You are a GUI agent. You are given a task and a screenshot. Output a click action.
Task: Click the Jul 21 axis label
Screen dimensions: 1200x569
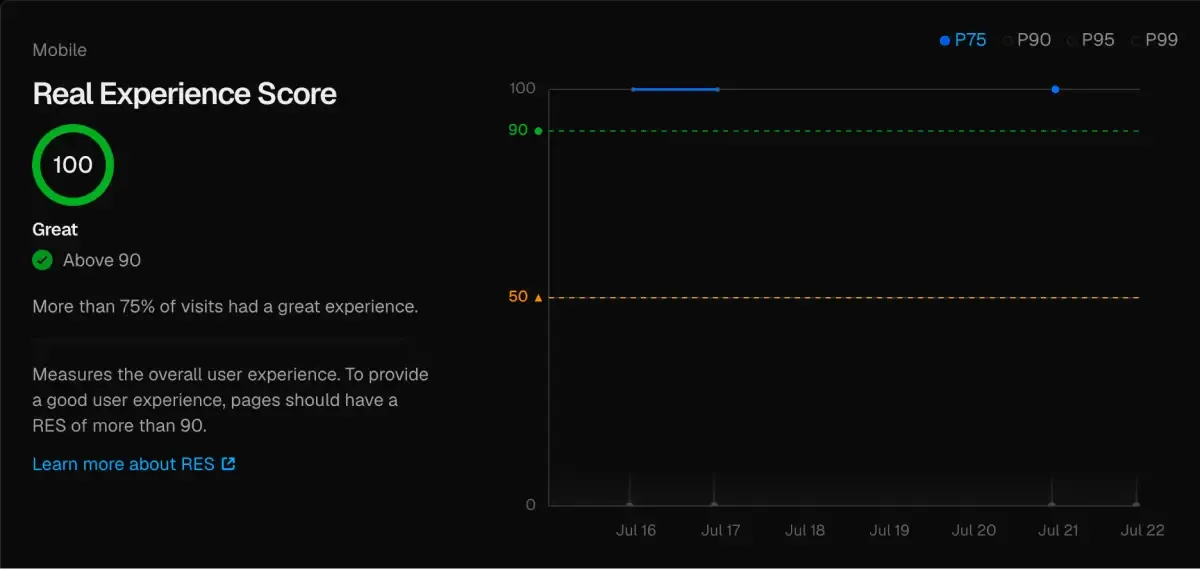pos(1058,530)
